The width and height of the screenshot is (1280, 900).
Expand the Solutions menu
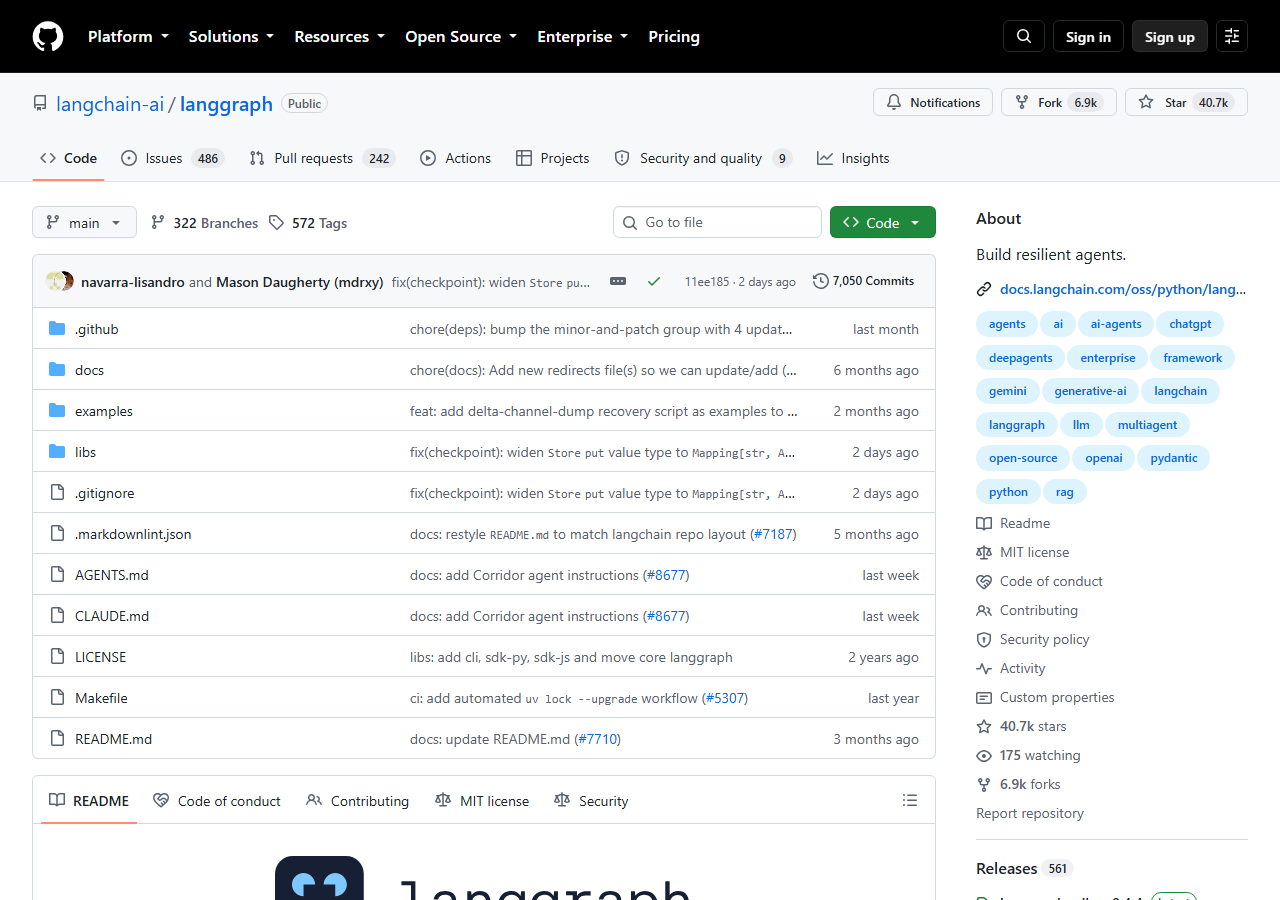coord(231,36)
